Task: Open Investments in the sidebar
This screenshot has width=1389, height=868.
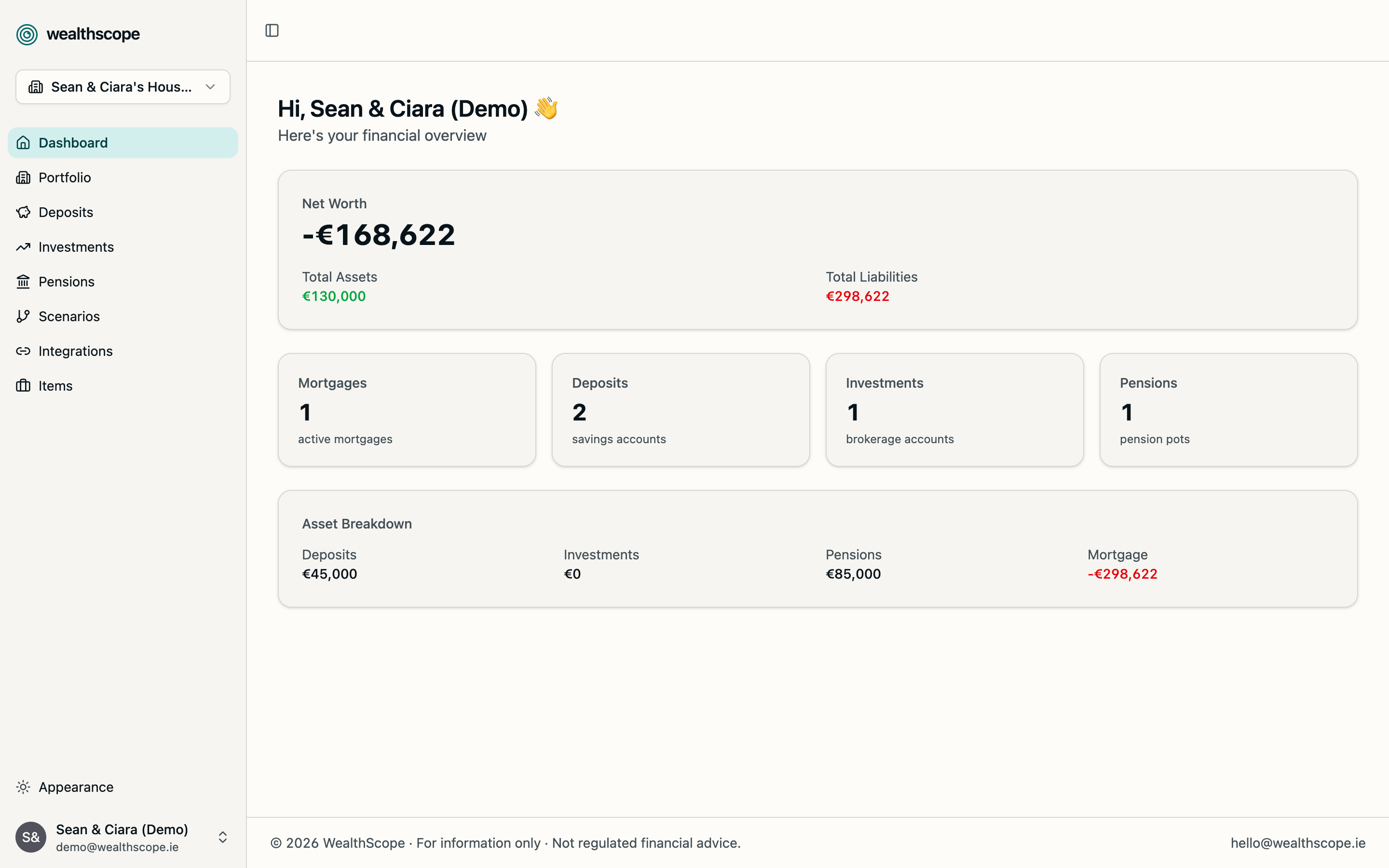Action: coord(123,247)
